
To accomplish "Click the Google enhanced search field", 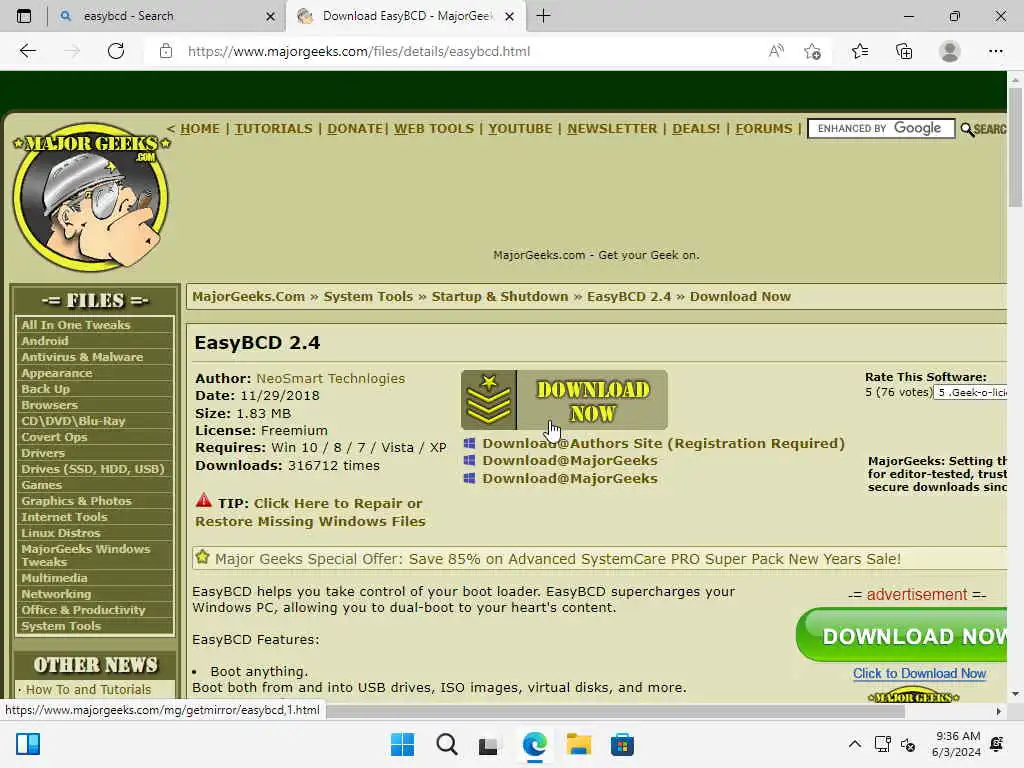I will click(881, 129).
